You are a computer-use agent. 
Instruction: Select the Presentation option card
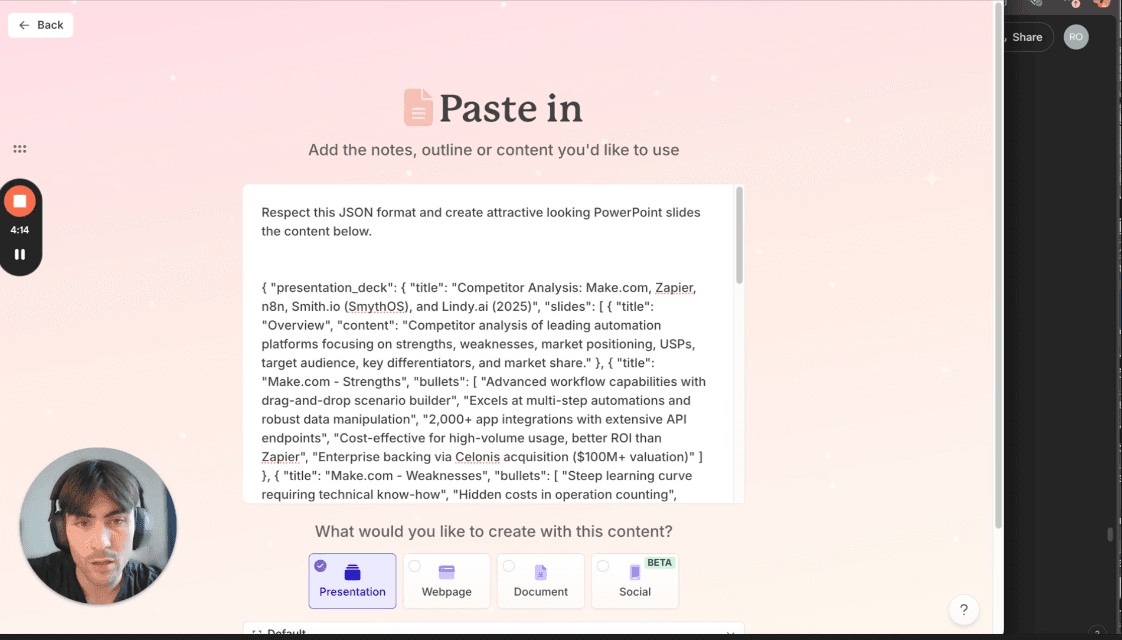click(x=352, y=581)
